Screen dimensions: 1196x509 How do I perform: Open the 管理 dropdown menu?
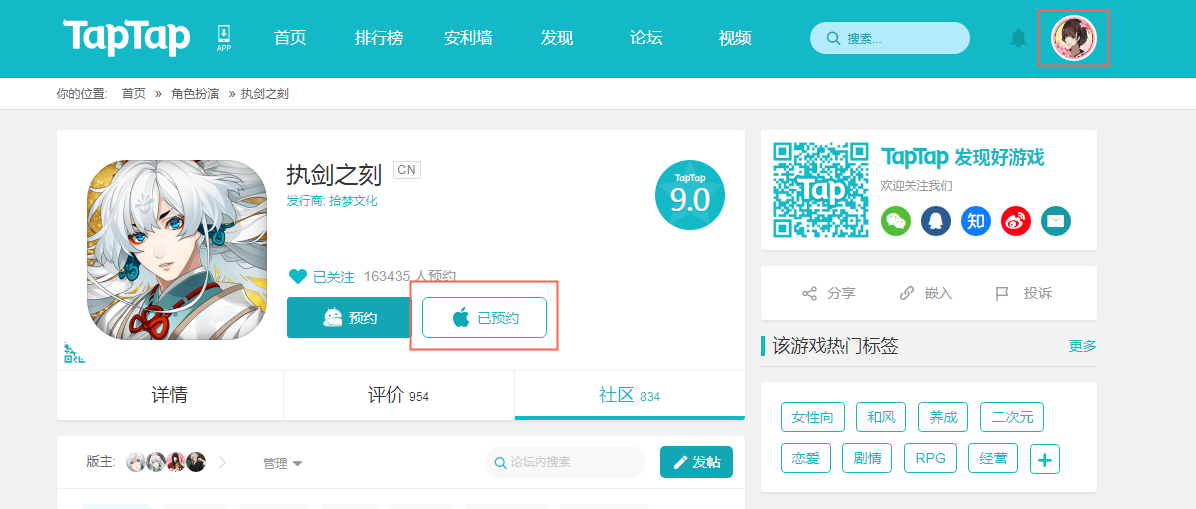click(282, 463)
